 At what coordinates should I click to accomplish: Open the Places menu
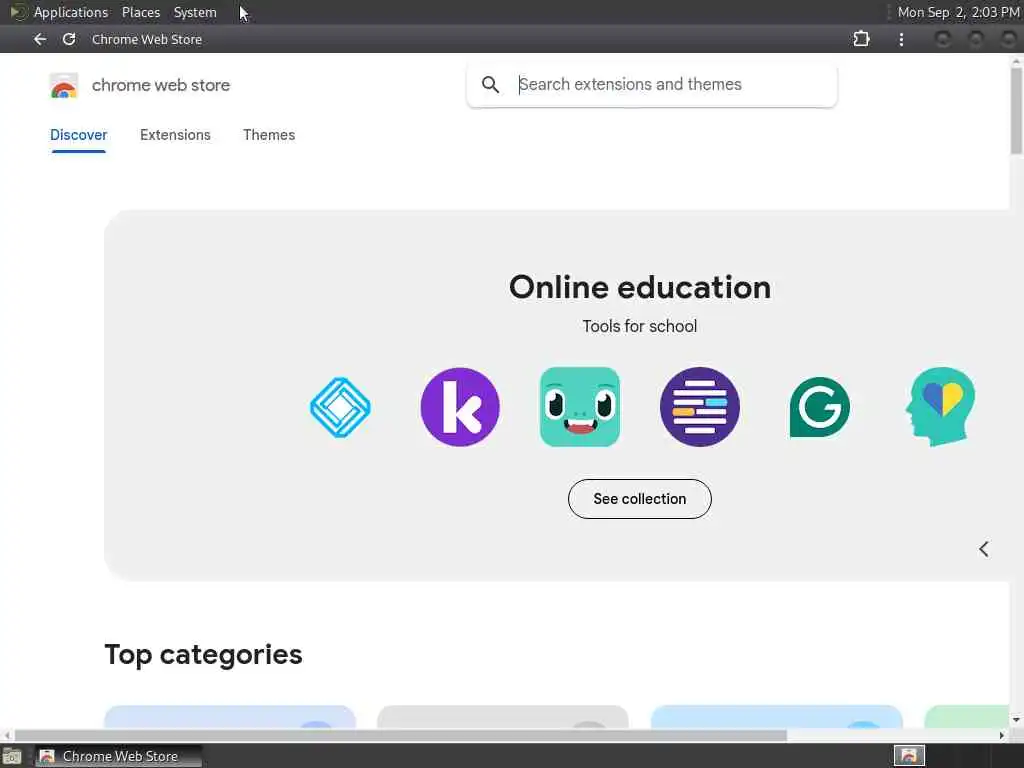tap(141, 12)
